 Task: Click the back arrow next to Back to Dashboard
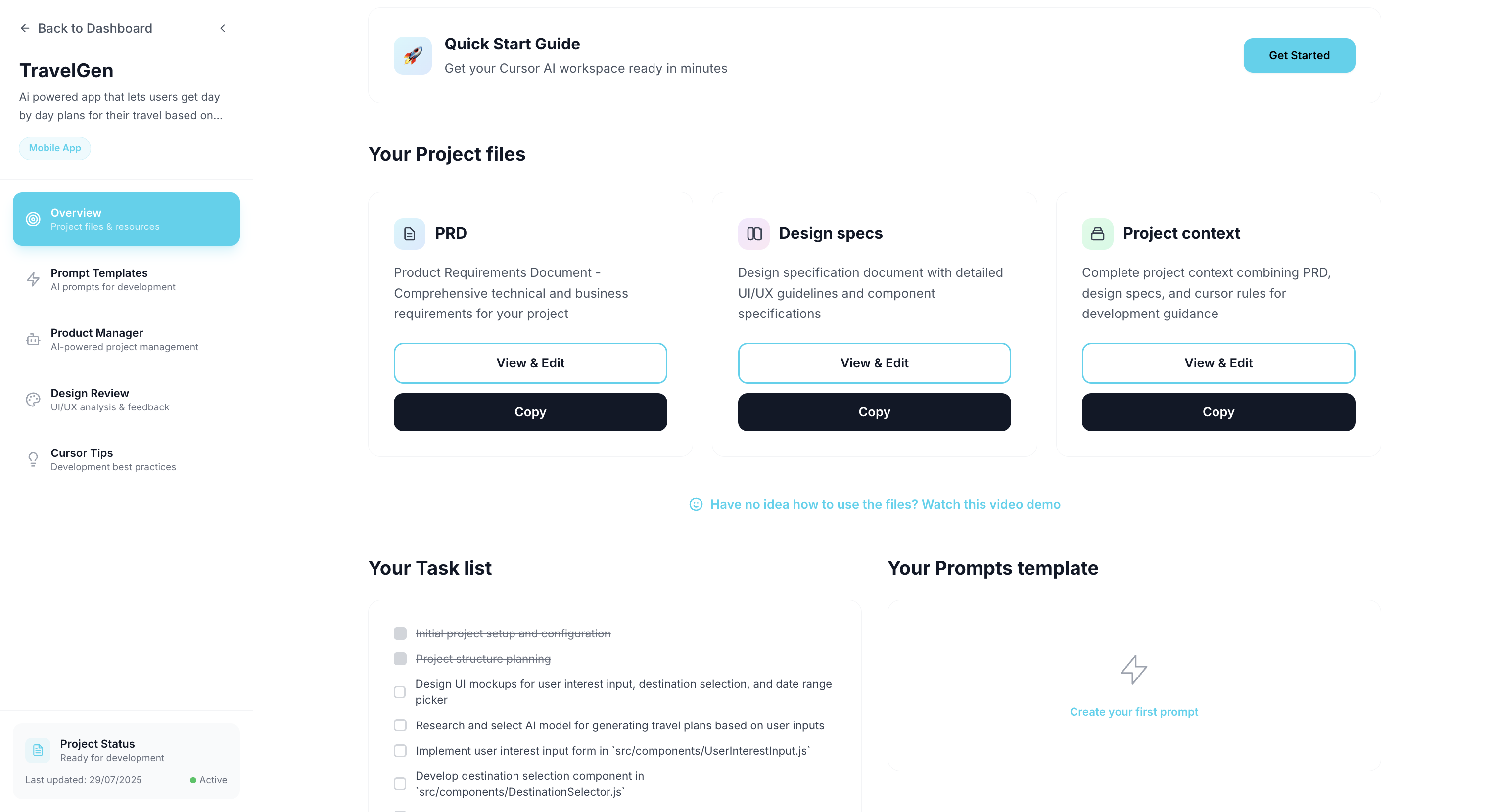point(25,28)
